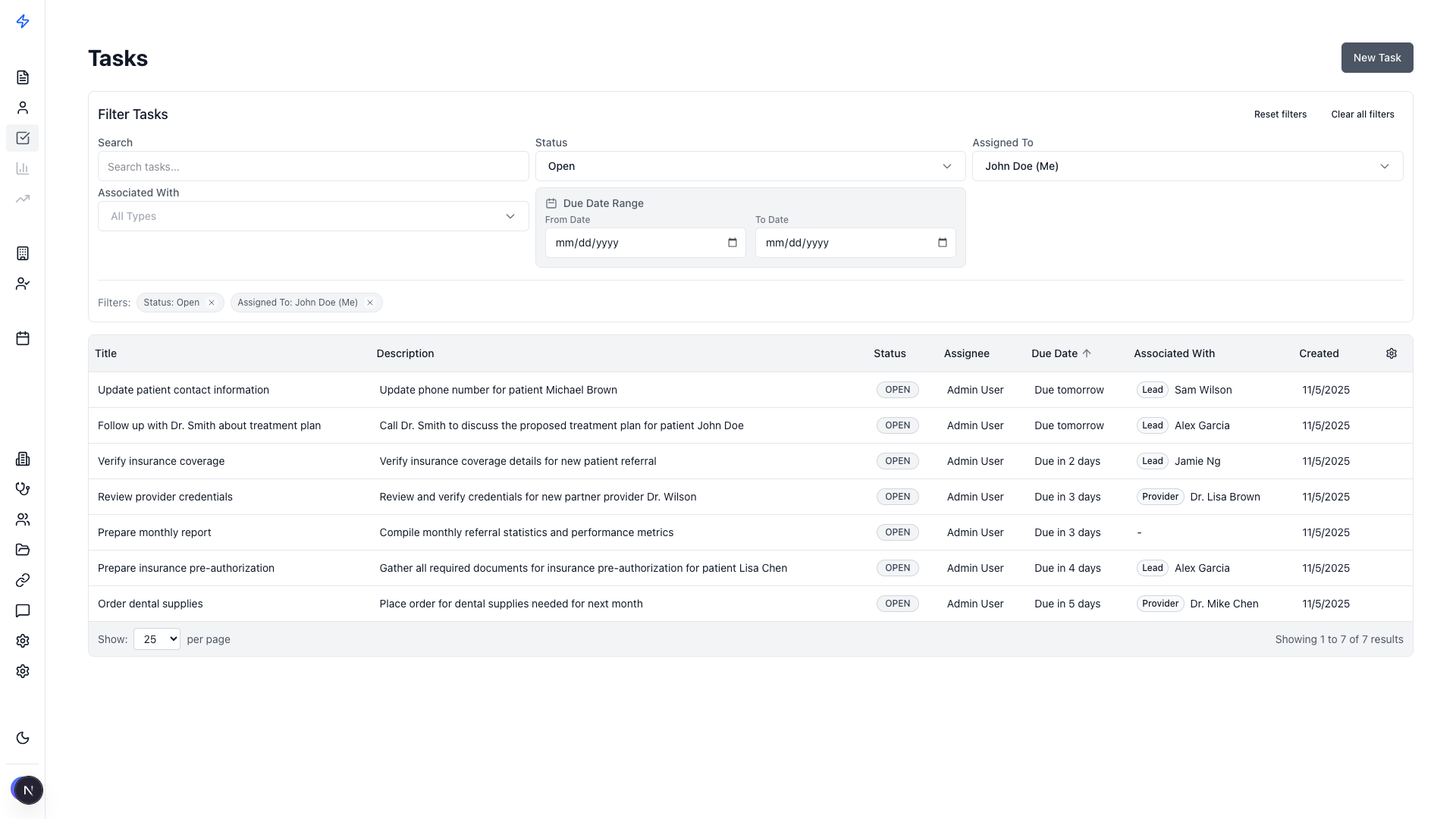Open the organizations building icon

22,458
